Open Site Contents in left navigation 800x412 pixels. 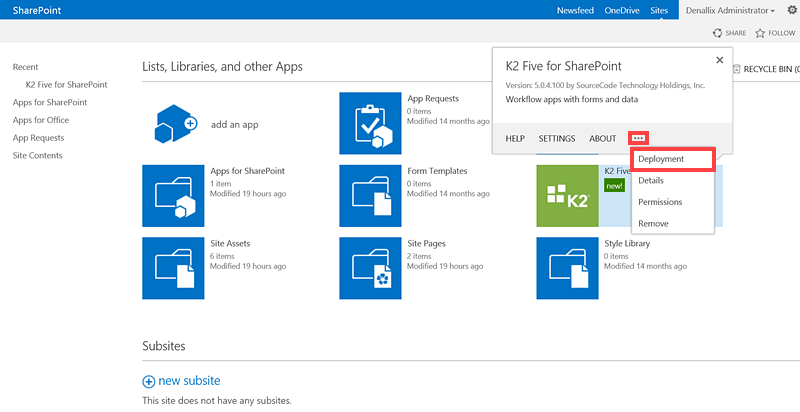(37, 155)
